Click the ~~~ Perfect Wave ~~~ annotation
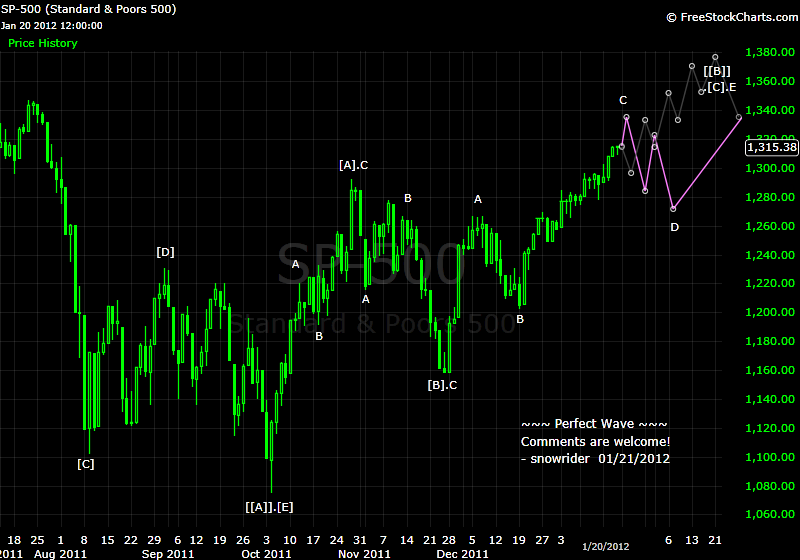The image size is (800, 560). click(x=594, y=424)
